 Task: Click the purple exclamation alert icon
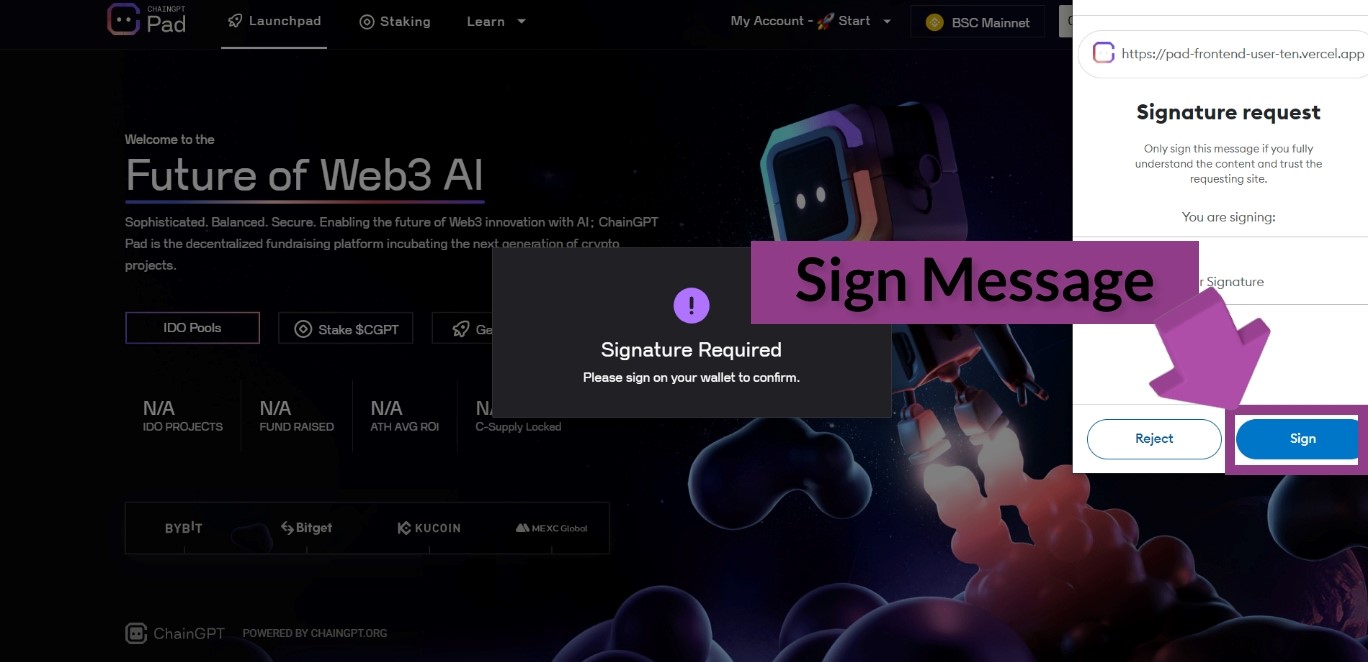[691, 305]
